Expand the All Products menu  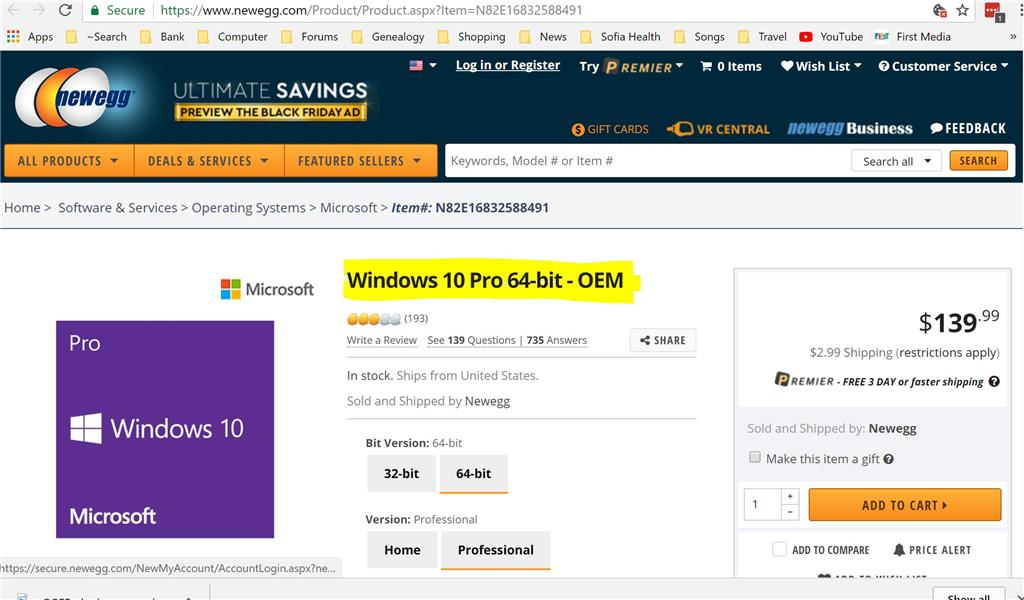pyautogui.click(x=69, y=161)
